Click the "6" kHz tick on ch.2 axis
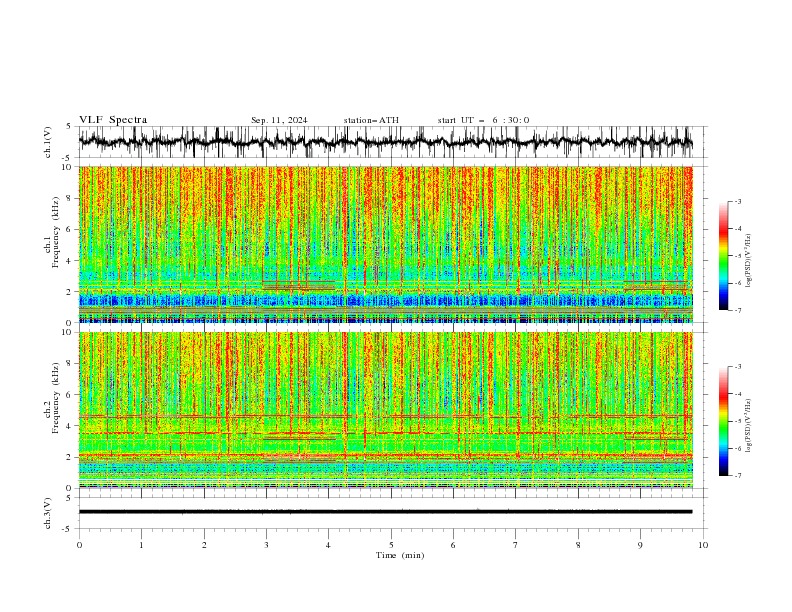The image size is (792, 612). [x=70, y=395]
